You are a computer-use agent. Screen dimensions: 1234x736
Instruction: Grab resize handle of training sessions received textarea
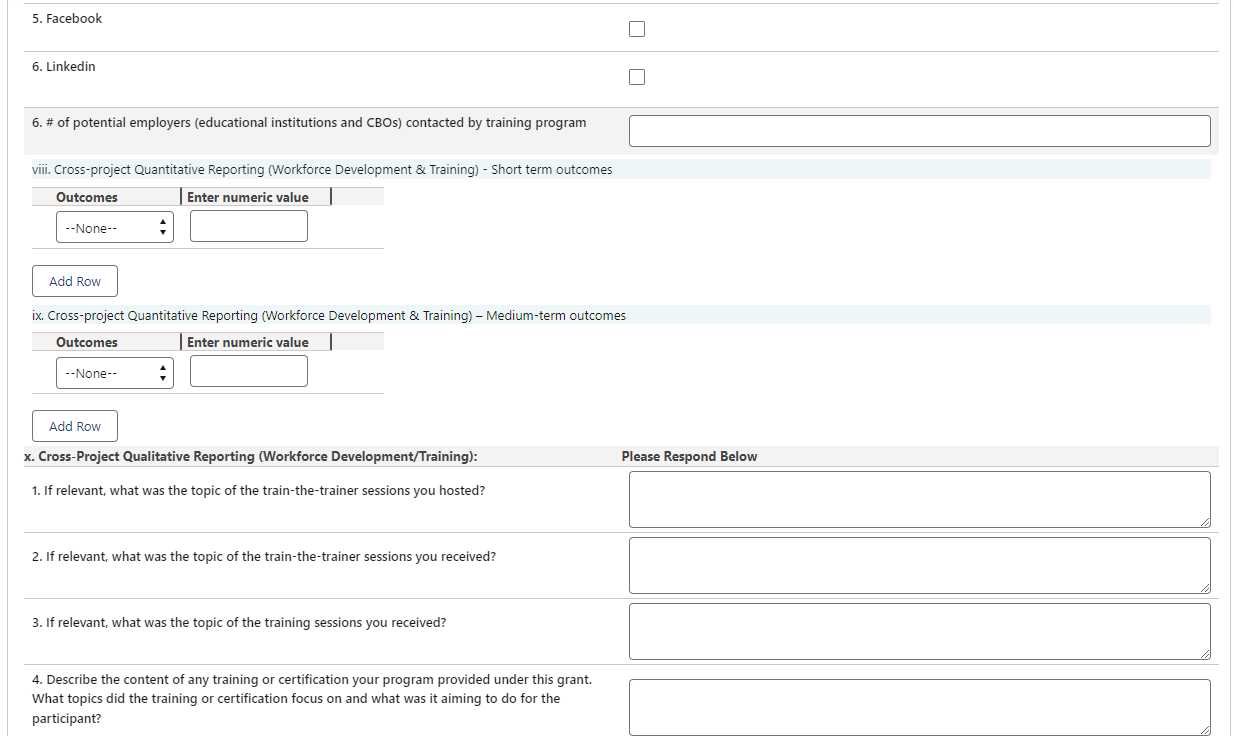(1205, 655)
